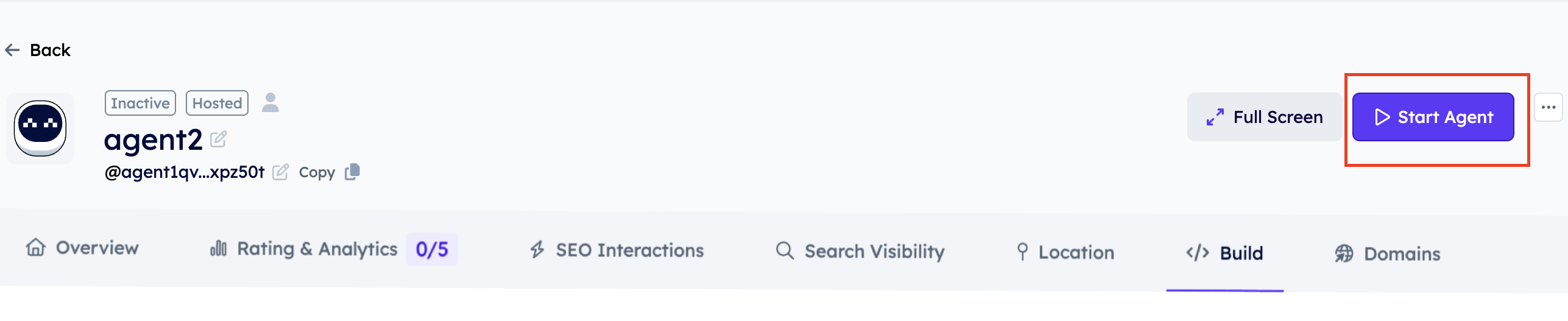
Task: Select the Build tab
Action: coord(1225,253)
